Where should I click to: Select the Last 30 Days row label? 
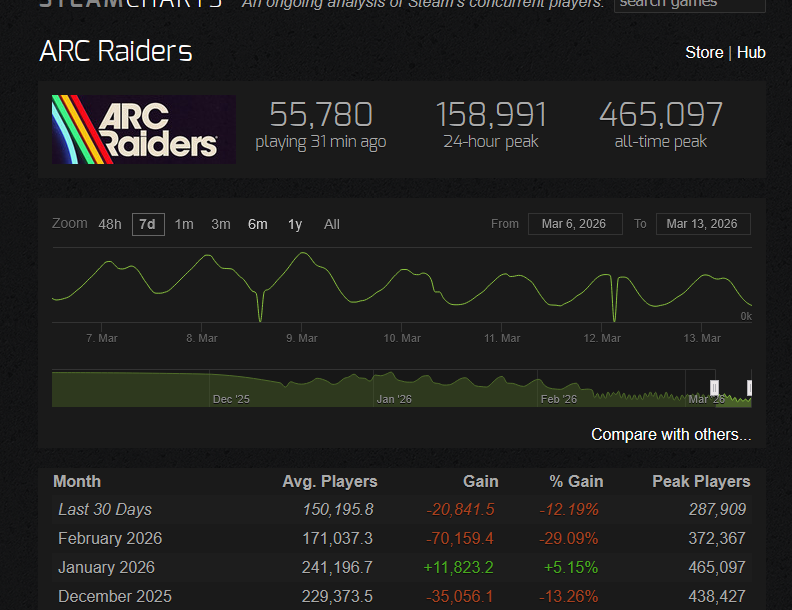click(105, 510)
